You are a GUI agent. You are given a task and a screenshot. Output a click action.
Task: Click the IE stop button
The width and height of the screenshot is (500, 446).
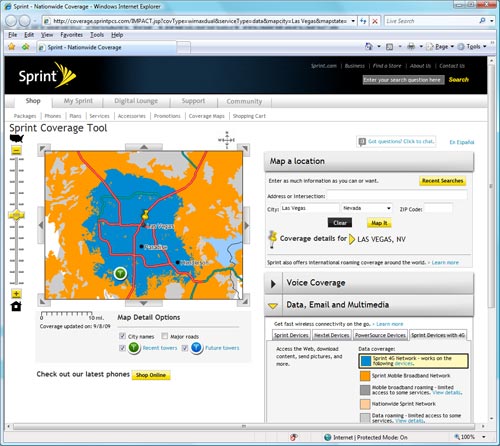click(x=375, y=21)
